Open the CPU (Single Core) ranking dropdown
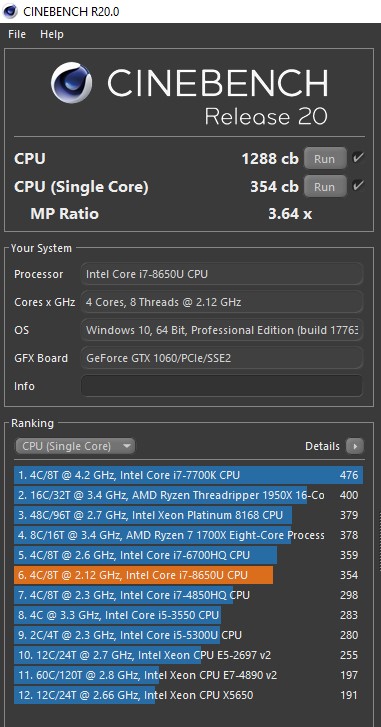Screen dimensions: 381x727 coord(75,446)
